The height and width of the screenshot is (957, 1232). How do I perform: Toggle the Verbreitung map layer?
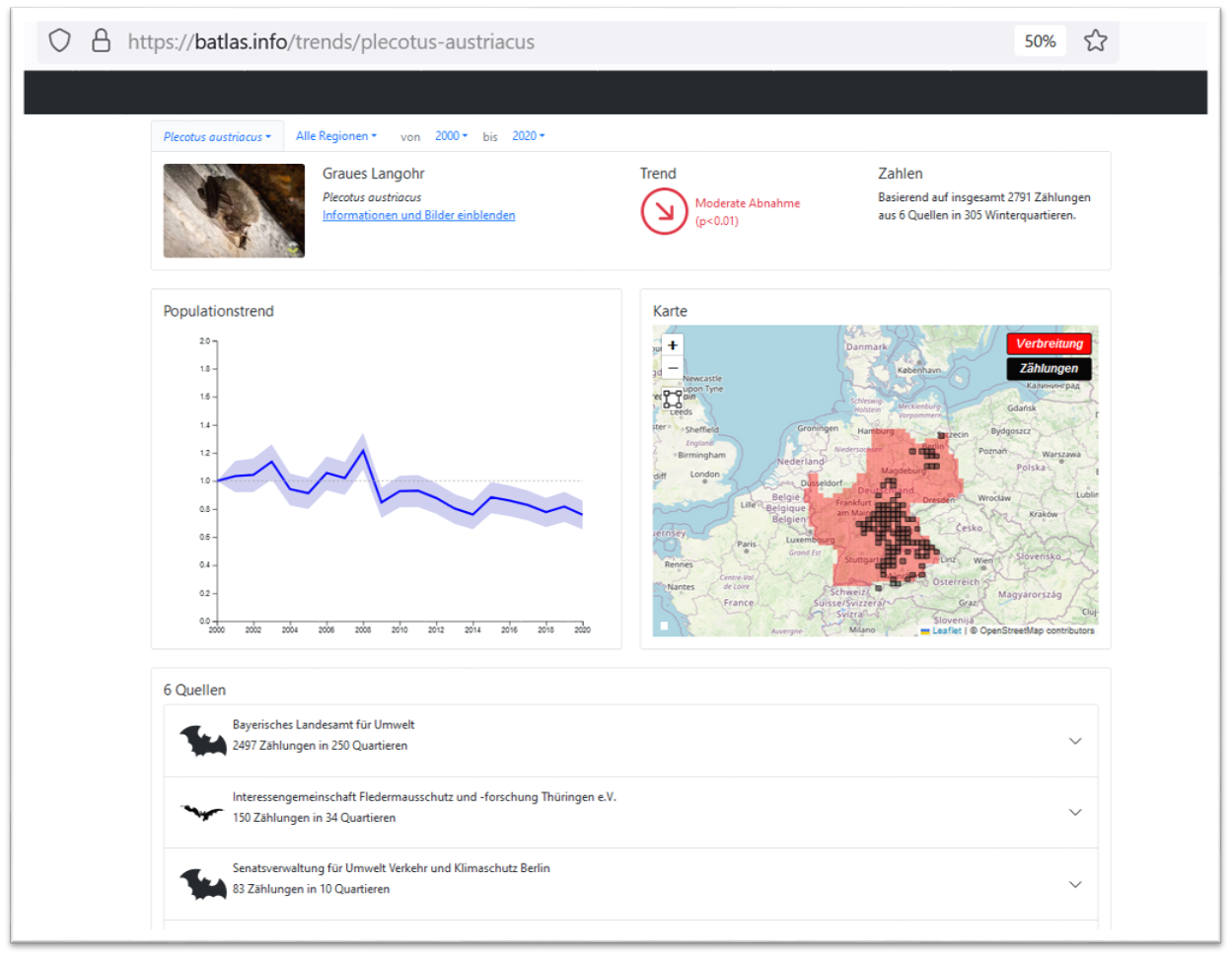pos(1049,343)
